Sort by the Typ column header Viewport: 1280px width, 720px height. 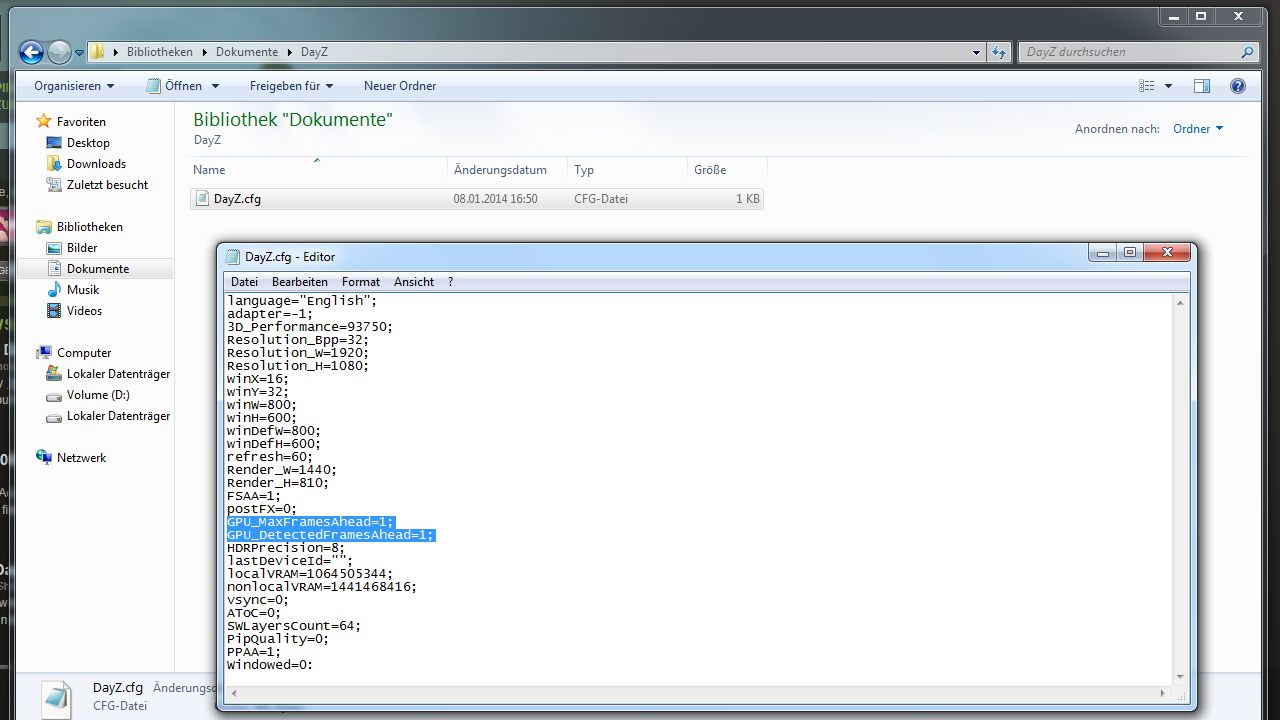coord(628,170)
